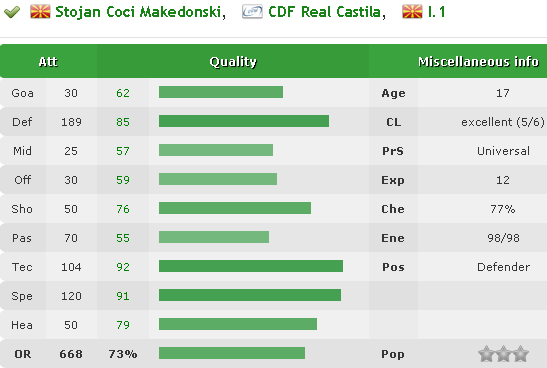The width and height of the screenshot is (547, 368).
Task: Select the Goa attribute row label
Action: click(23, 93)
